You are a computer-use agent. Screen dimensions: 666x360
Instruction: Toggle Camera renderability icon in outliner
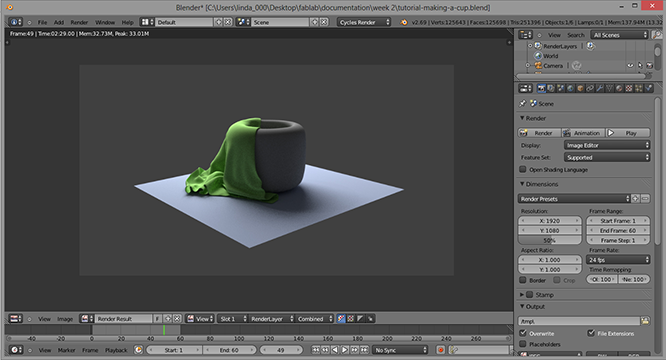[x=649, y=65]
